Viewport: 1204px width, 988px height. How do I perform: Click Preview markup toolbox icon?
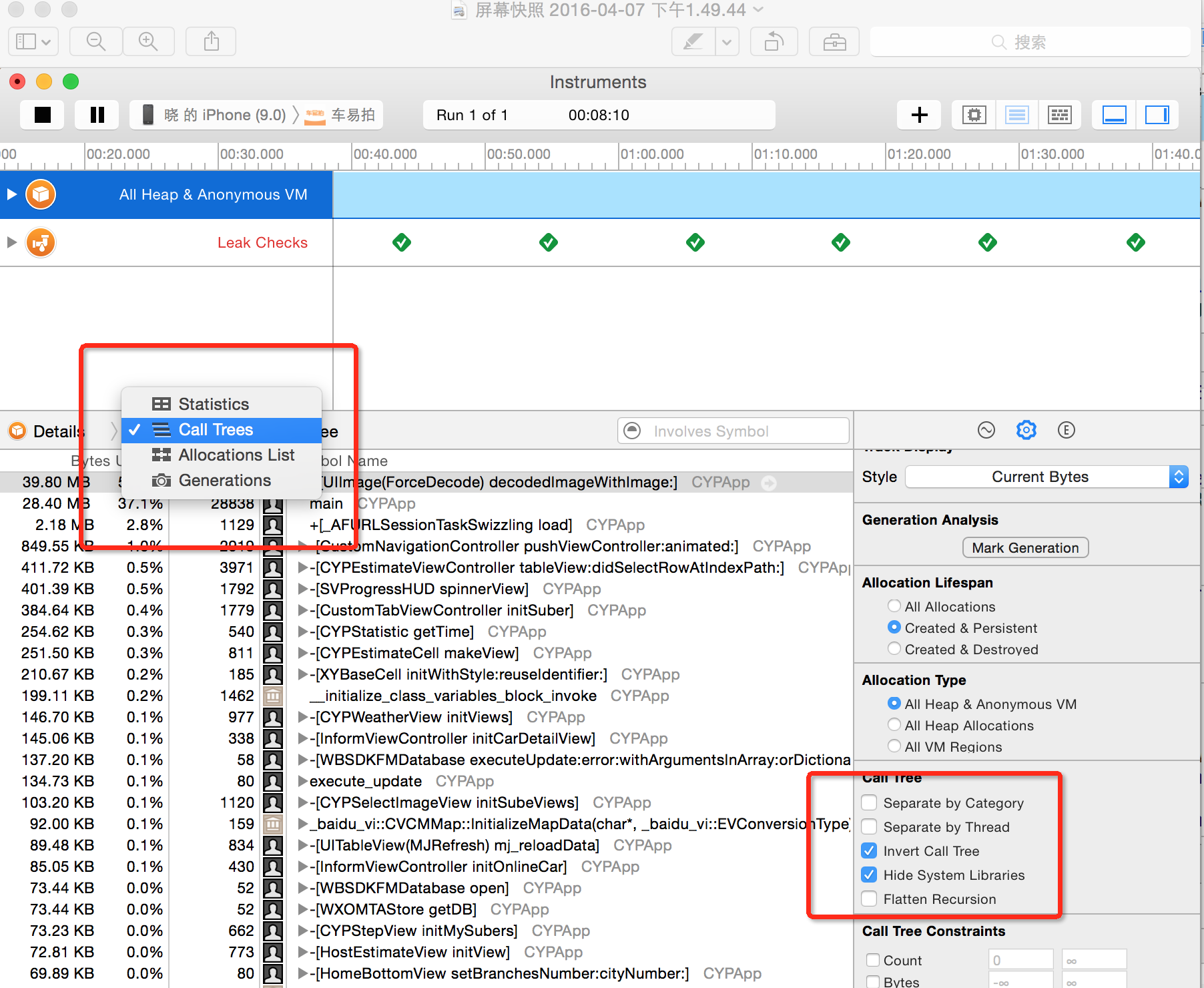click(834, 41)
